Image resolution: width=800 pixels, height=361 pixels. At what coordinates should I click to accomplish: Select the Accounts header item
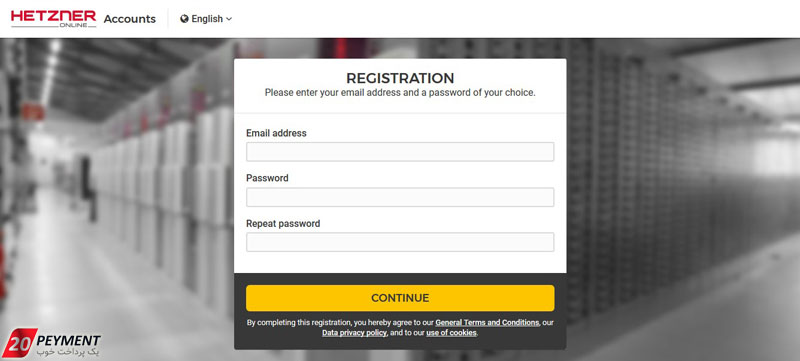[130, 19]
